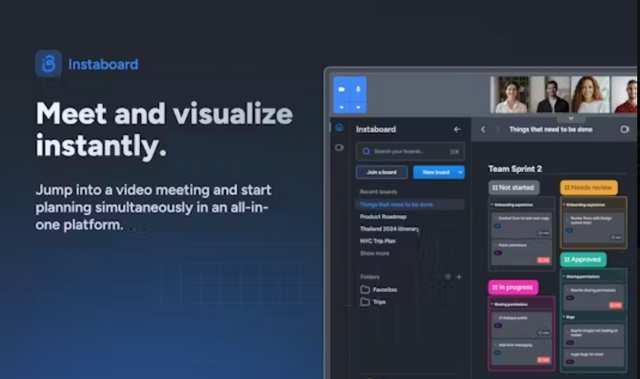Click the Needs review column label

(x=589, y=188)
